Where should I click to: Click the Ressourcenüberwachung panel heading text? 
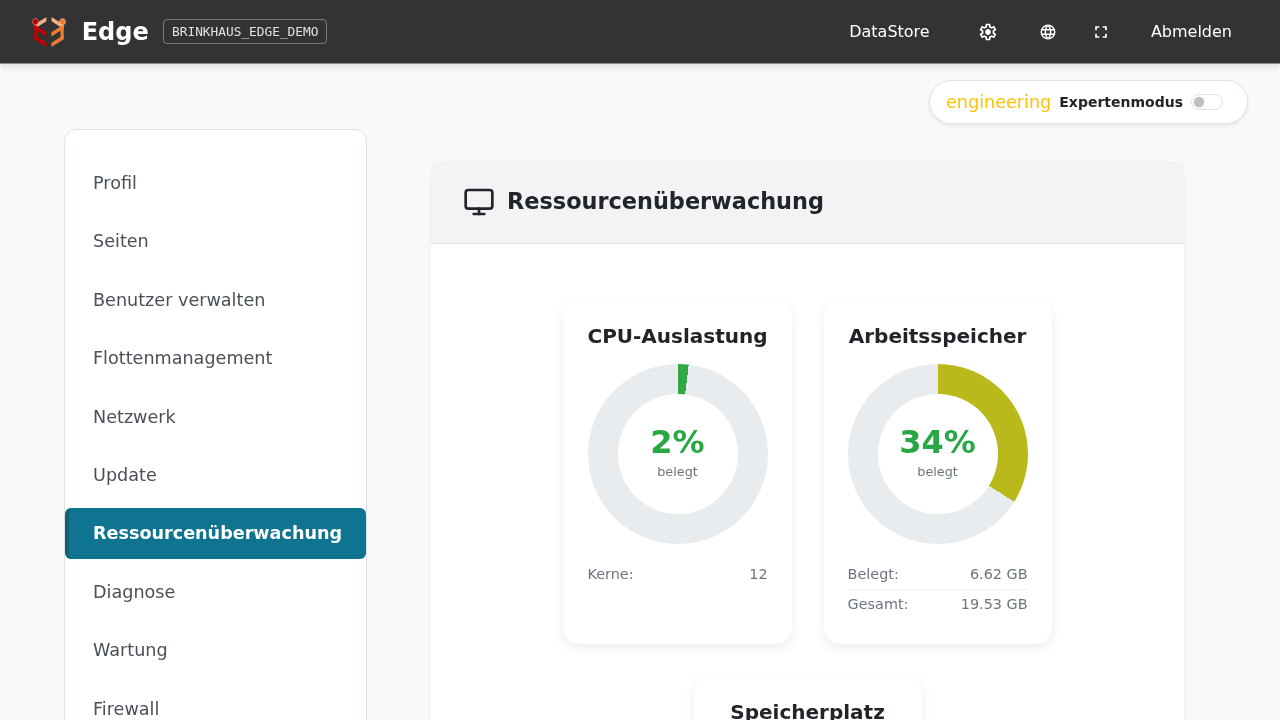point(665,201)
